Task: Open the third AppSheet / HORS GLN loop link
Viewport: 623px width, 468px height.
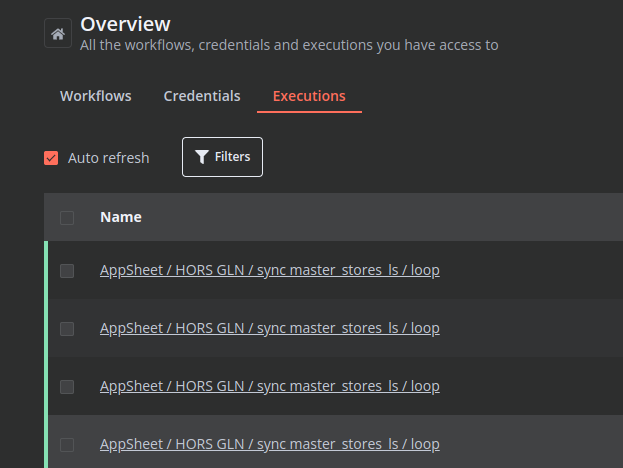Action: [270, 386]
